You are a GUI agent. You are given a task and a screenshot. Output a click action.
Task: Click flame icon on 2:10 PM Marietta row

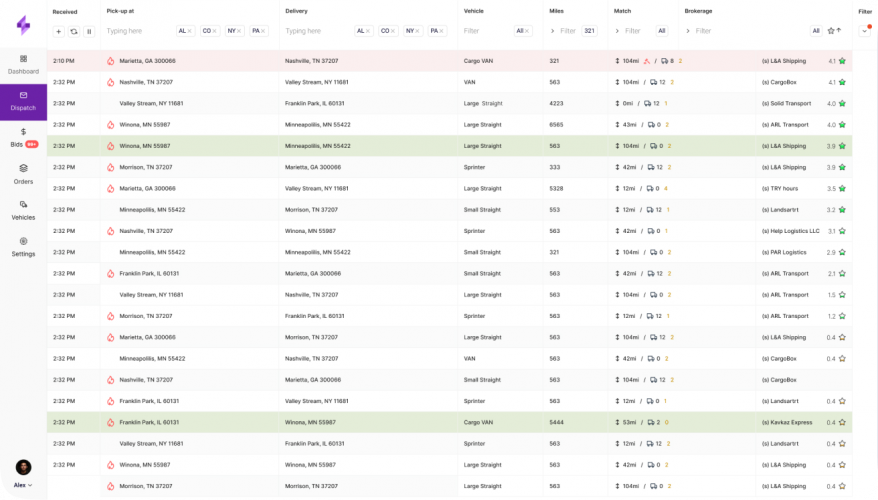[x=110, y=61]
